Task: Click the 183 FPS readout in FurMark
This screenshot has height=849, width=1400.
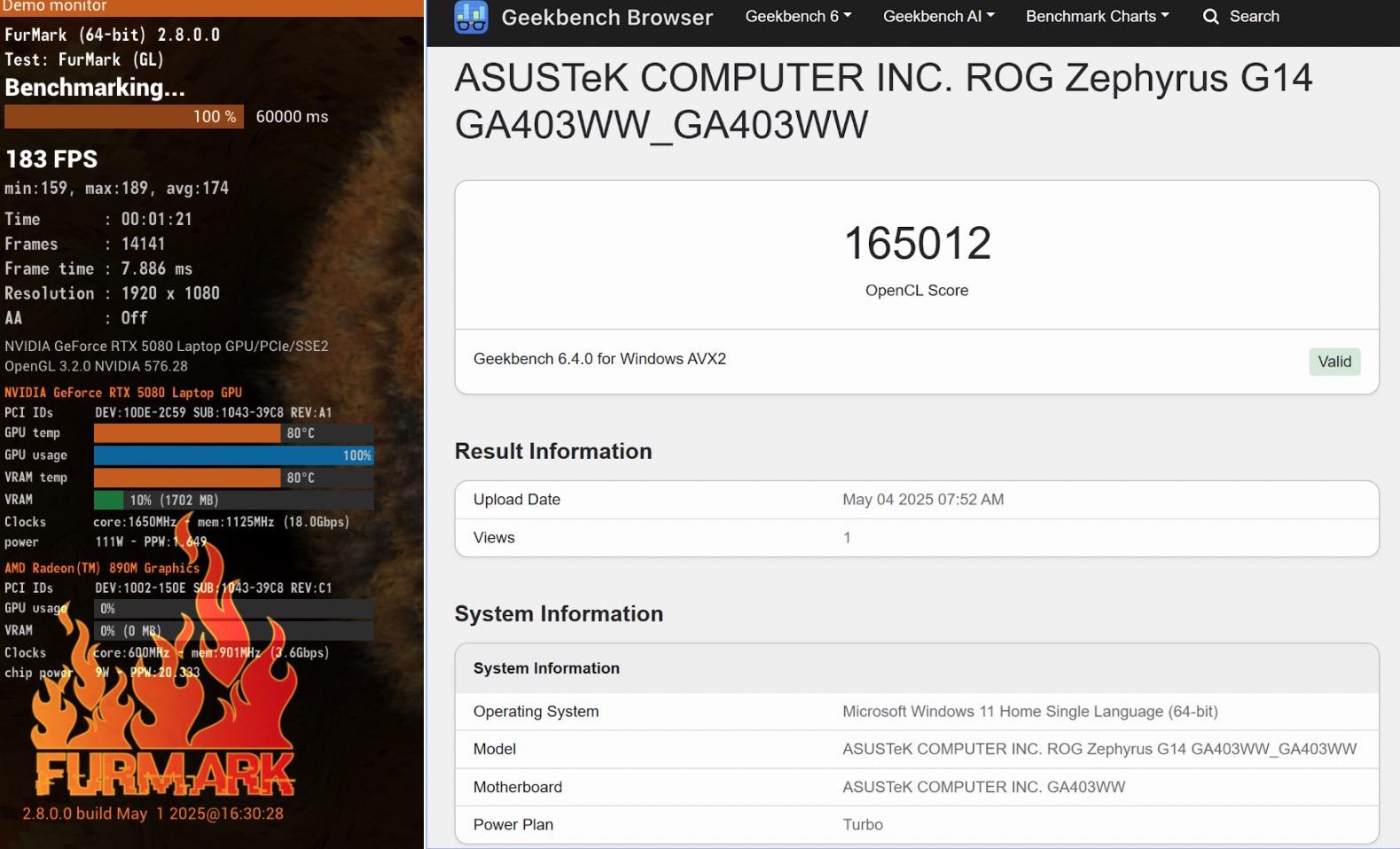Action: (51, 159)
